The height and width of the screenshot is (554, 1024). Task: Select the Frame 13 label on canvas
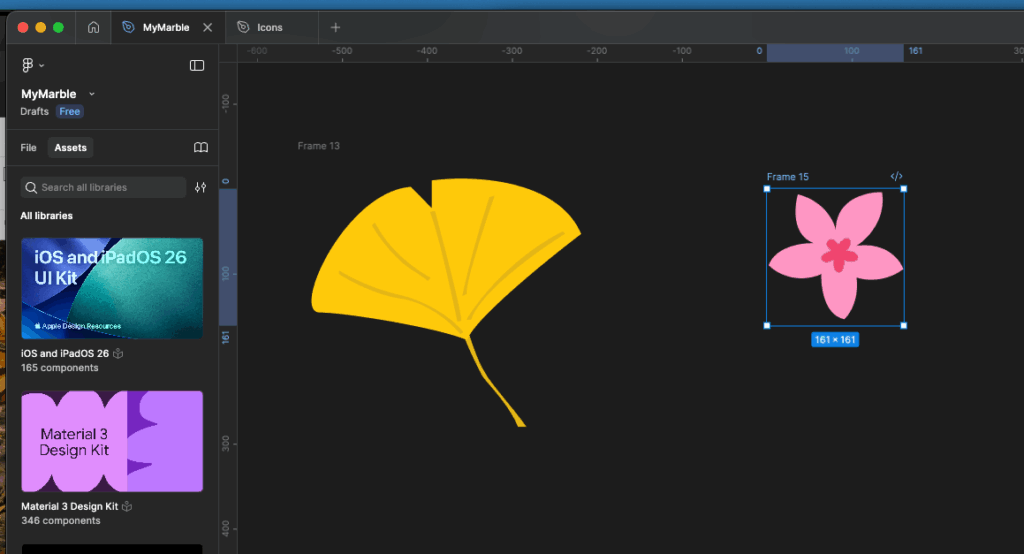[318, 146]
